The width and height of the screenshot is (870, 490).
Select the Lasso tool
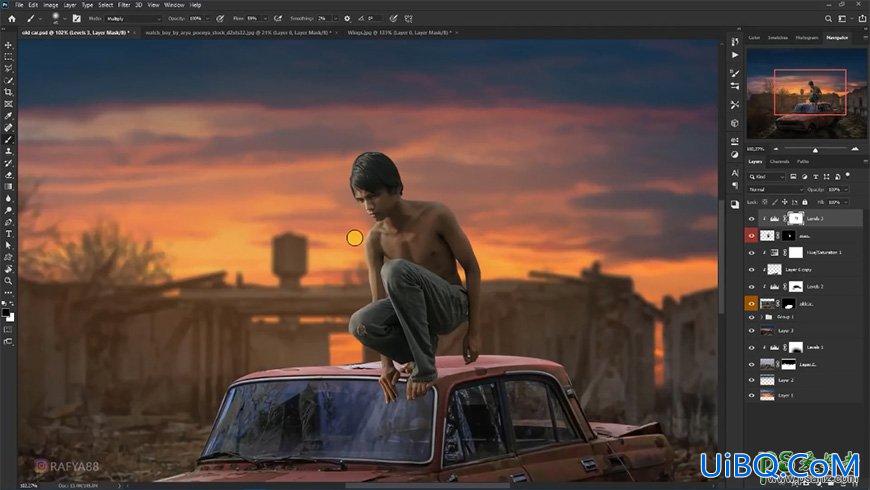(8, 68)
